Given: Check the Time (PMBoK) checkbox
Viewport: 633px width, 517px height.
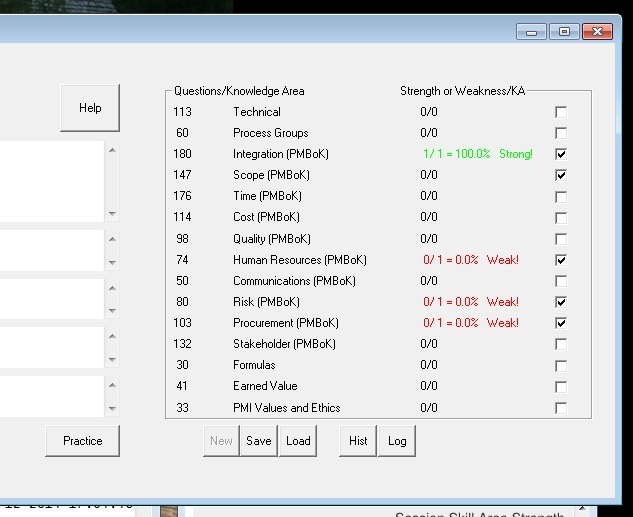Looking at the screenshot, I should (561, 197).
